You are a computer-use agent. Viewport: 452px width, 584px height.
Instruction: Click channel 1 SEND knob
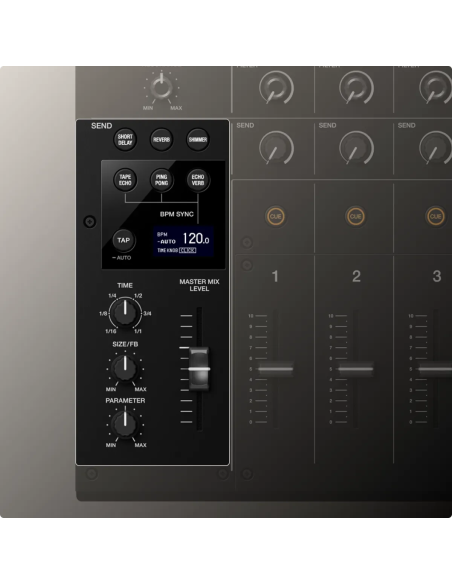point(276,148)
